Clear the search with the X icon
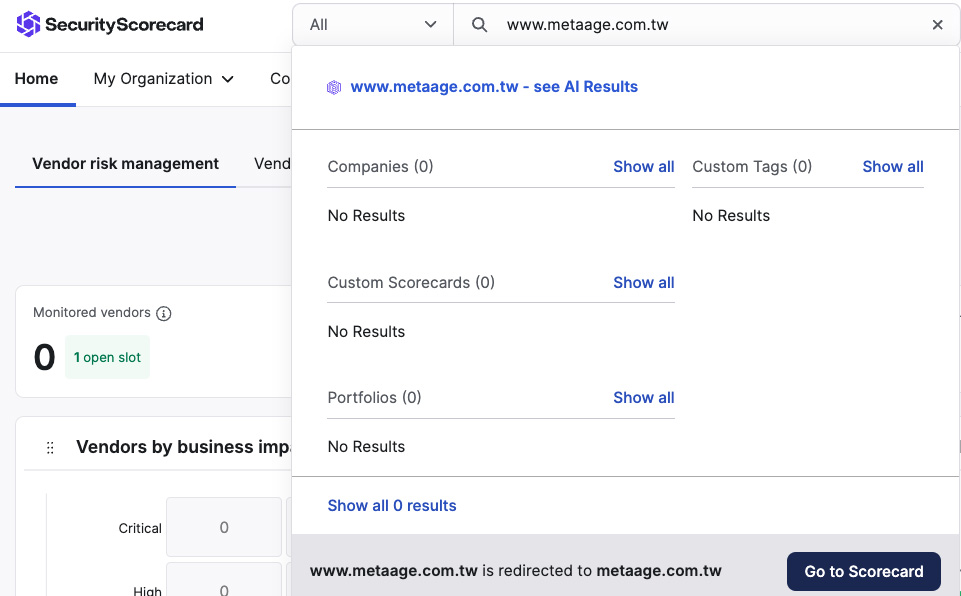 (937, 25)
